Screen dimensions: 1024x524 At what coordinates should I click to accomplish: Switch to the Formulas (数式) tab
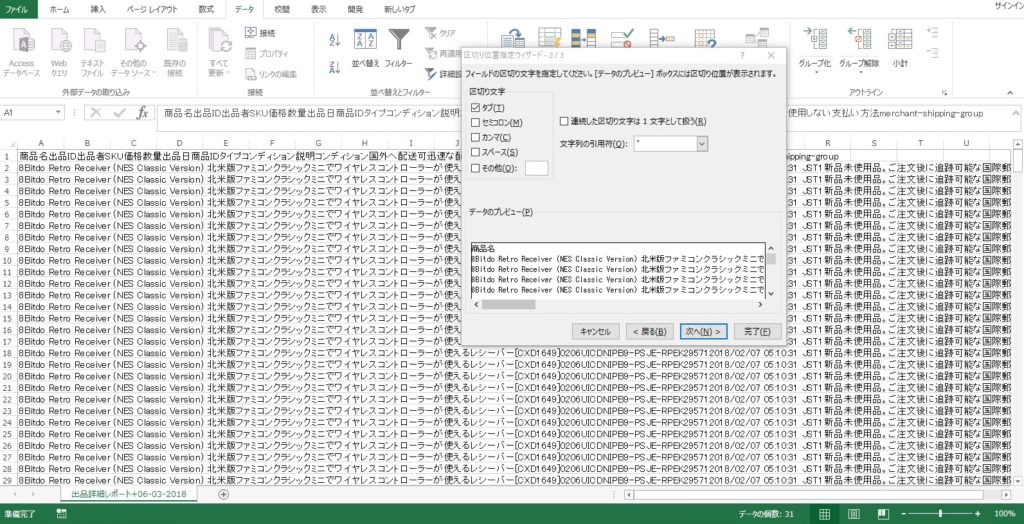[206, 9]
